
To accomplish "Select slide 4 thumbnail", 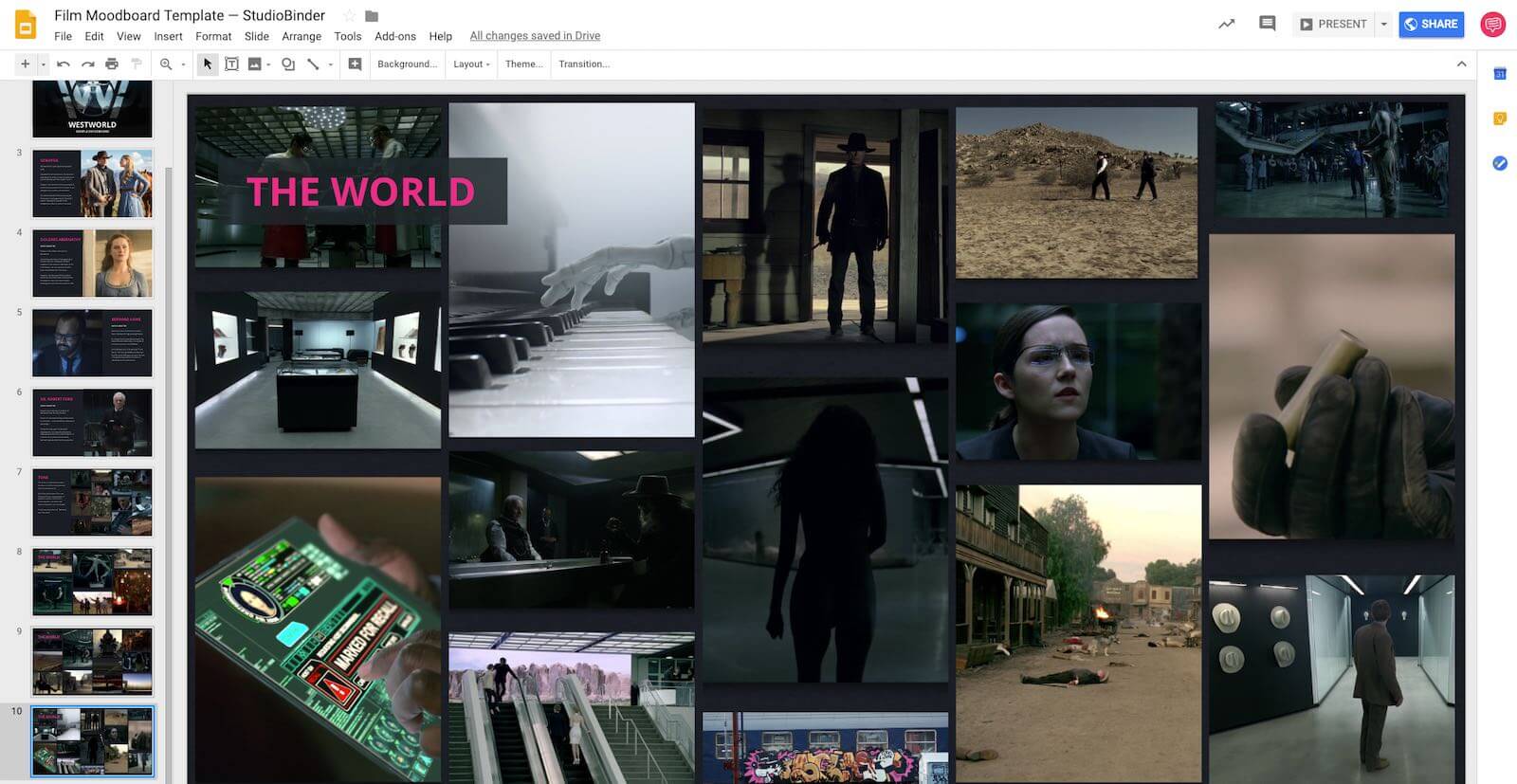I will pos(92,263).
